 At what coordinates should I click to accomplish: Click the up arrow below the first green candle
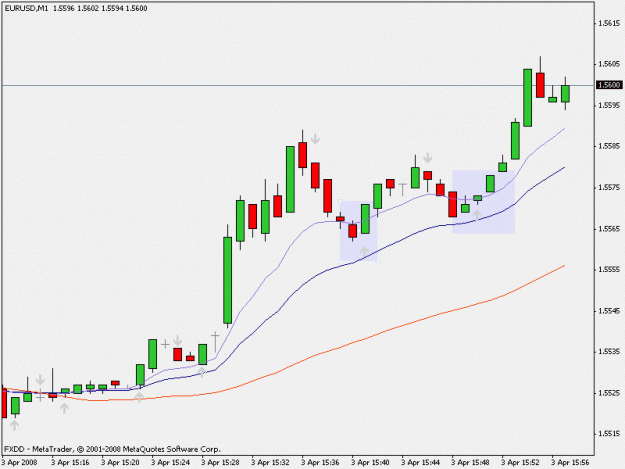coord(15,425)
